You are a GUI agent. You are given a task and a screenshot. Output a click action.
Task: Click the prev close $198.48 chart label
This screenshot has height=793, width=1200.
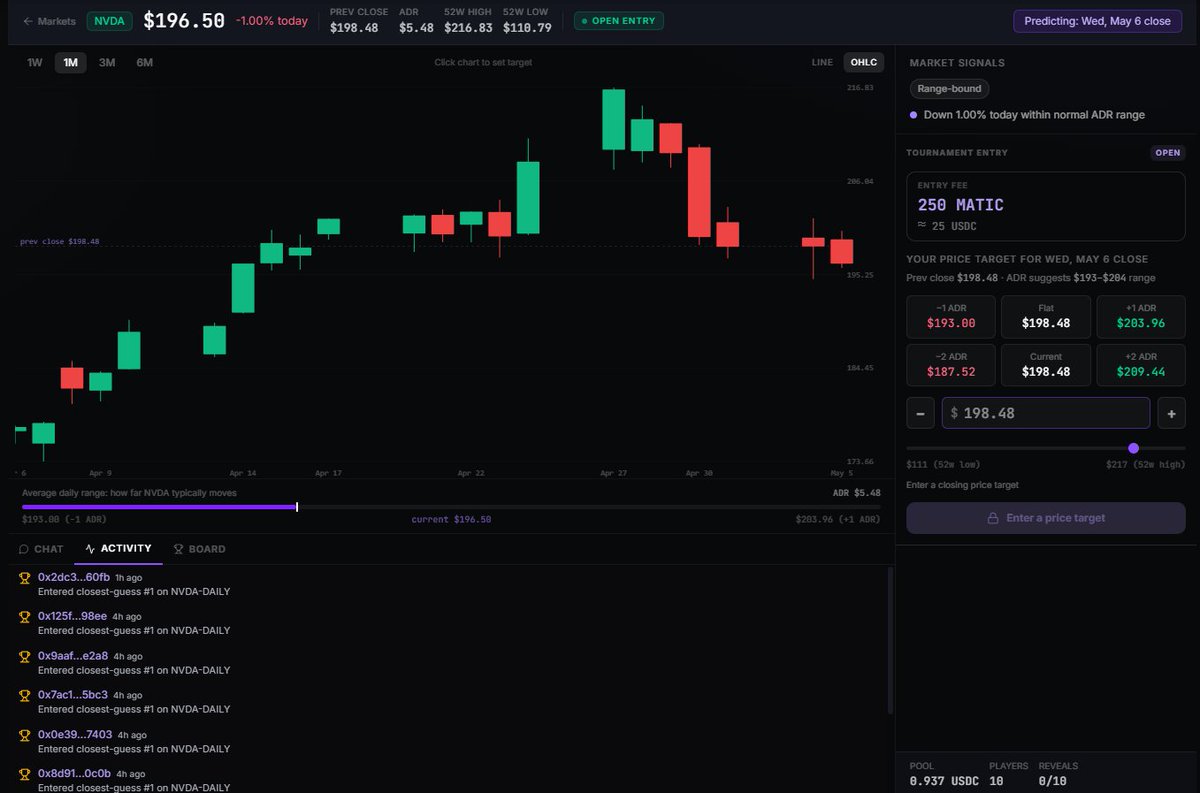[x=60, y=242]
